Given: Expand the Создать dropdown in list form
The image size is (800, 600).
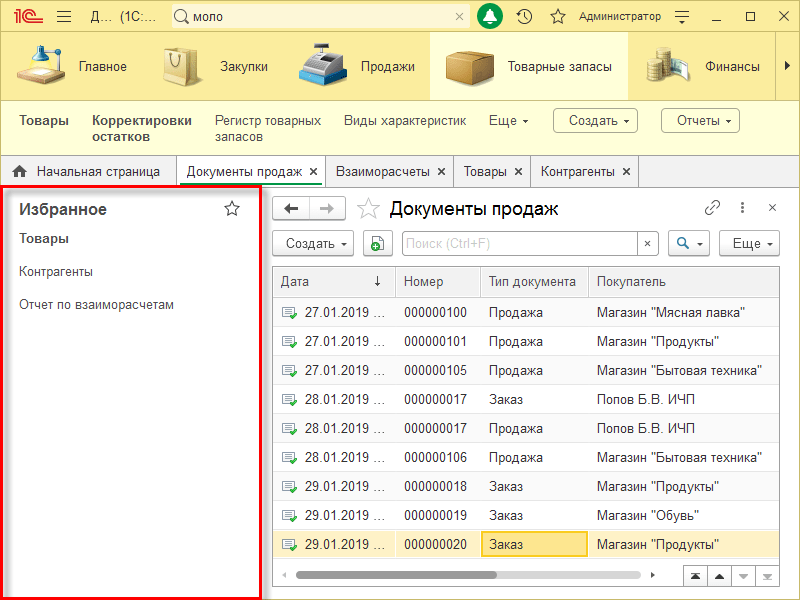Looking at the screenshot, I should [313, 243].
